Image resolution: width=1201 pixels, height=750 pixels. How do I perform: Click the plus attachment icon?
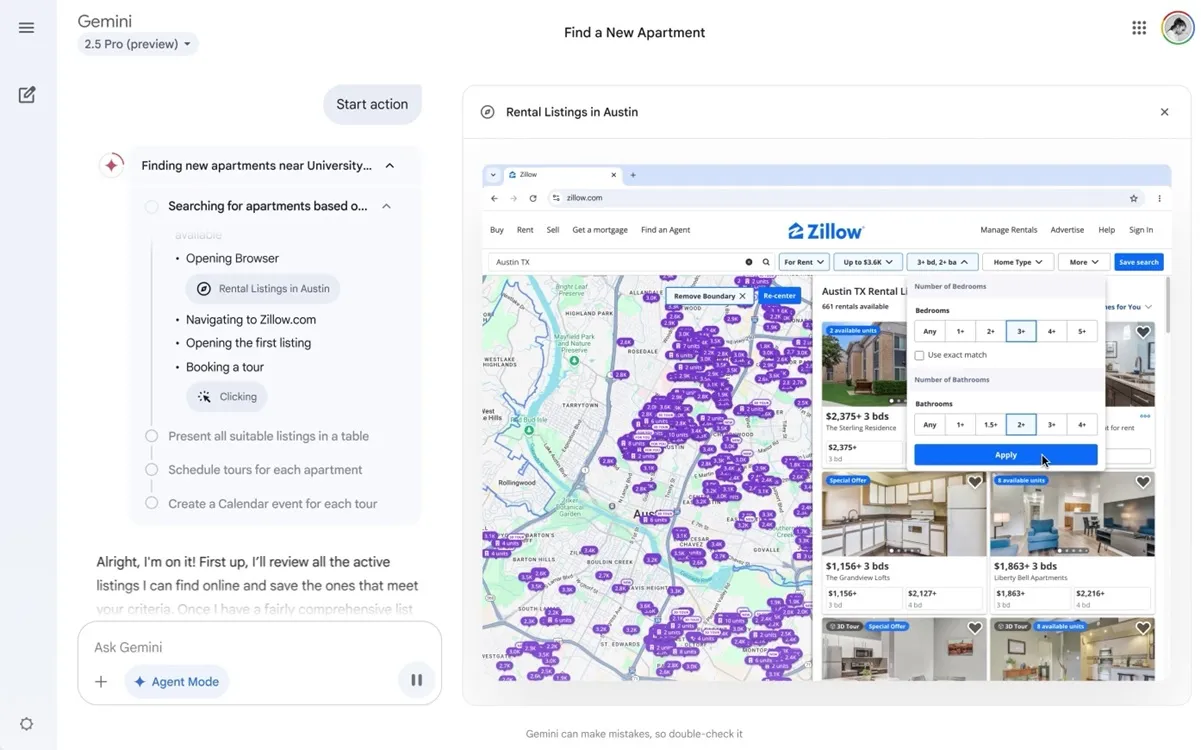pyautogui.click(x=101, y=682)
